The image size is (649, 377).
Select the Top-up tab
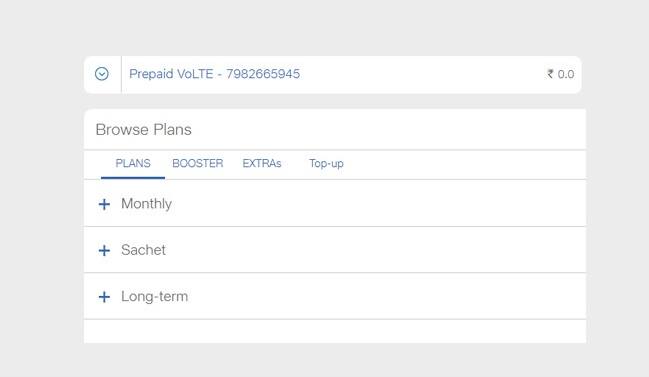click(326, 164)
